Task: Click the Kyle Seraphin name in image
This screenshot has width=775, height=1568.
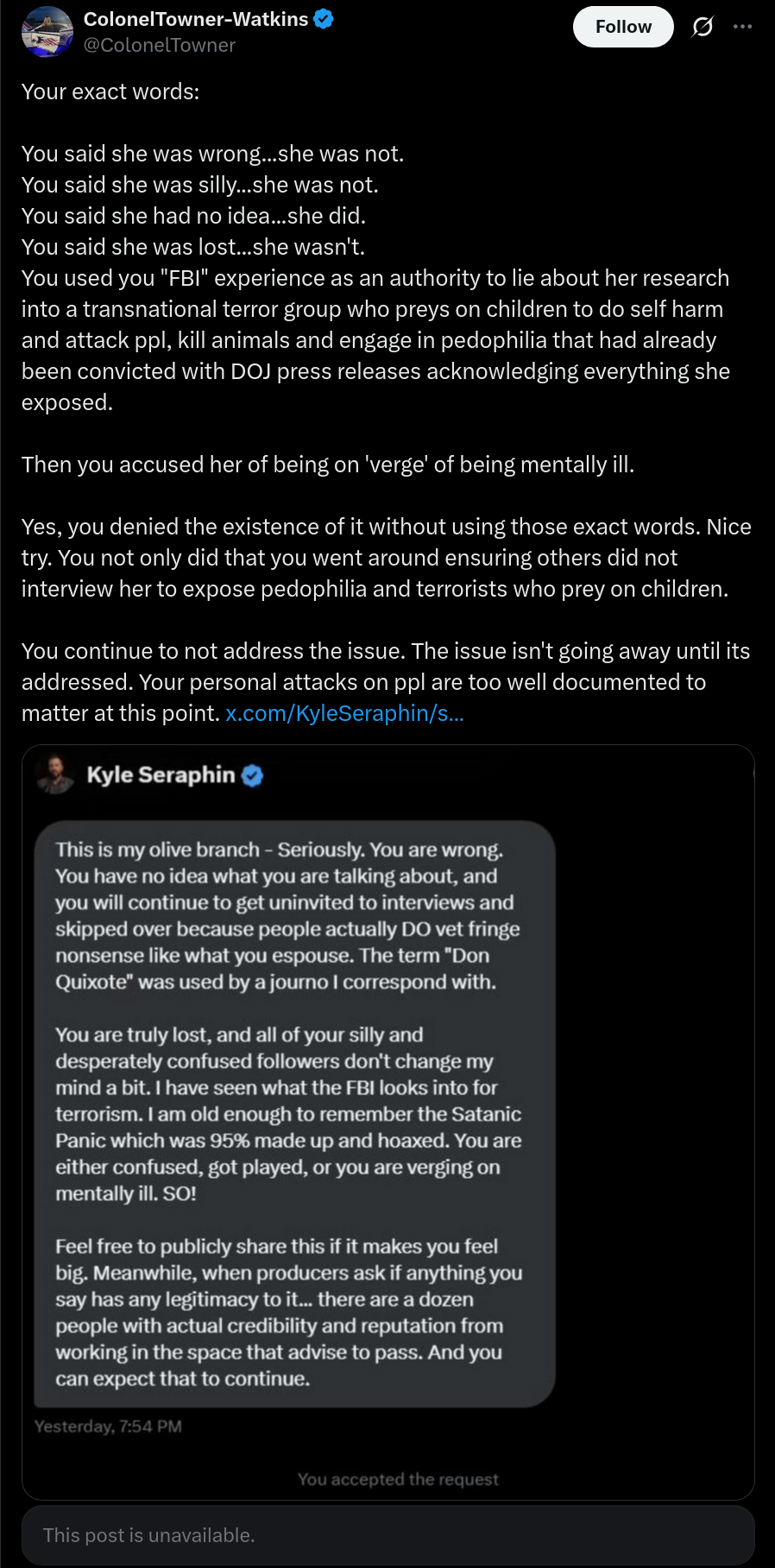Action: 161,775
